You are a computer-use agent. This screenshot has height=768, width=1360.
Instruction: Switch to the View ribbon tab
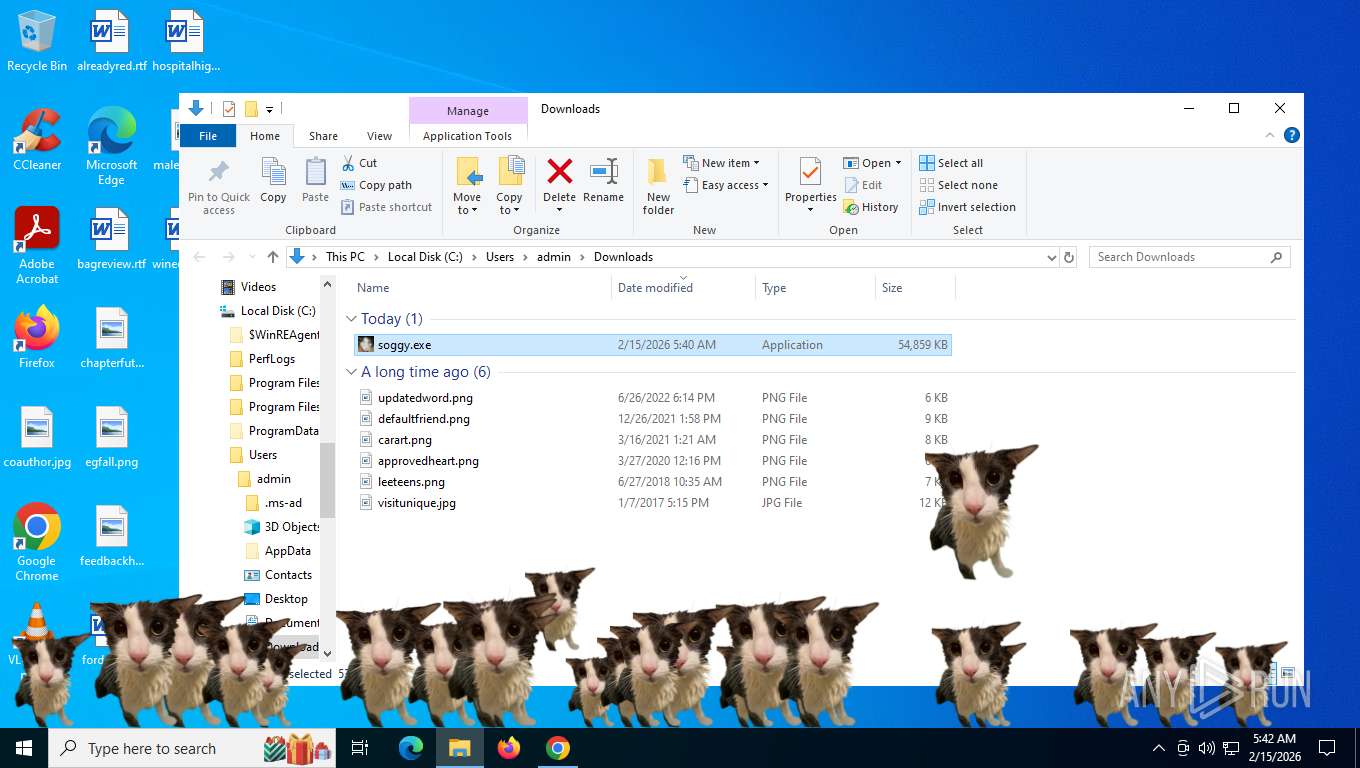tap(379, 136)
